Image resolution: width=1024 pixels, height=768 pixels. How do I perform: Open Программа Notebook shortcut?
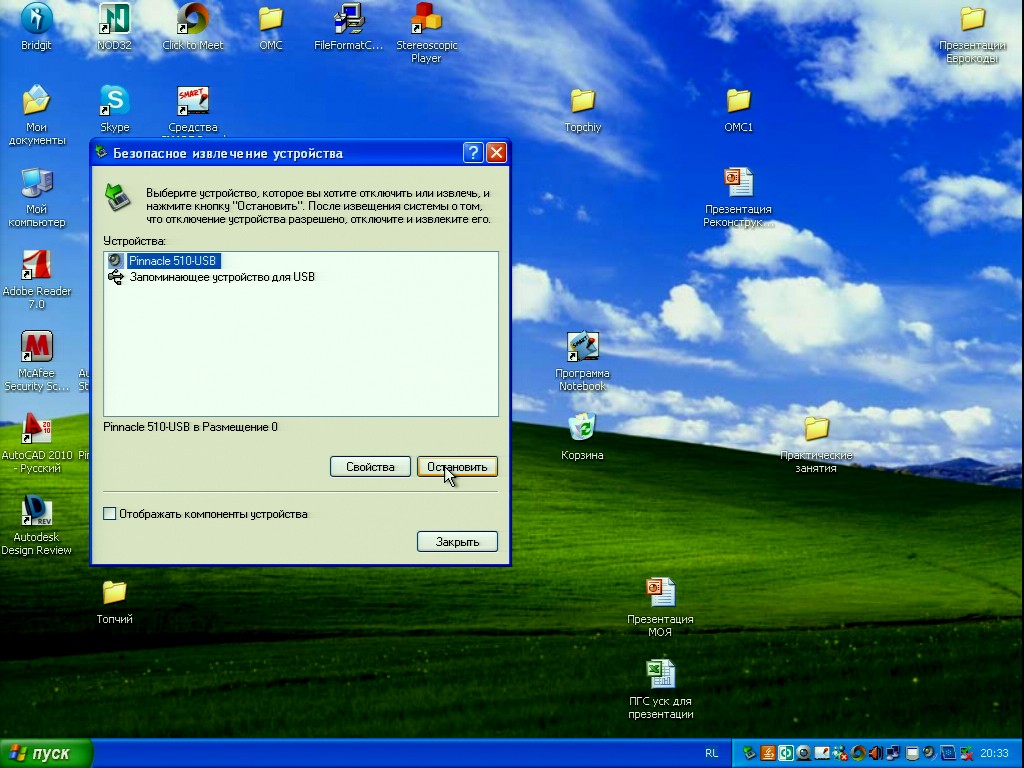tap(583, 361)
